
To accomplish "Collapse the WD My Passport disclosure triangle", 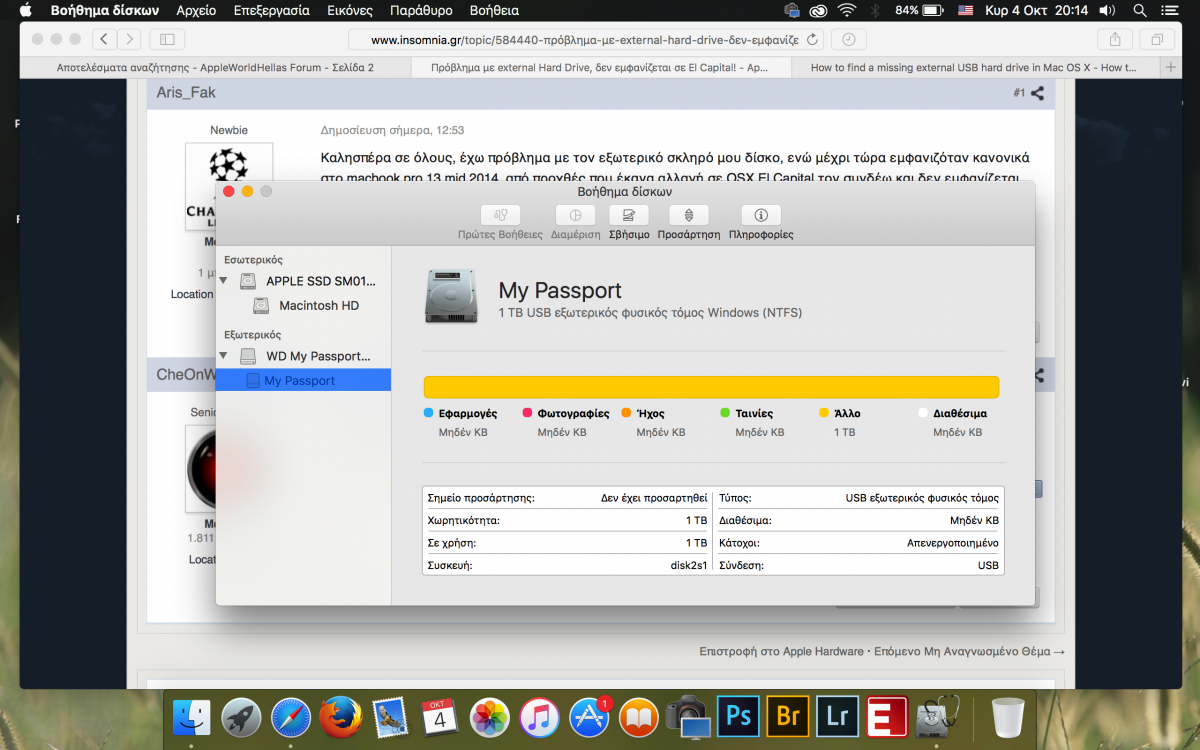I will [x=223, y=356].
